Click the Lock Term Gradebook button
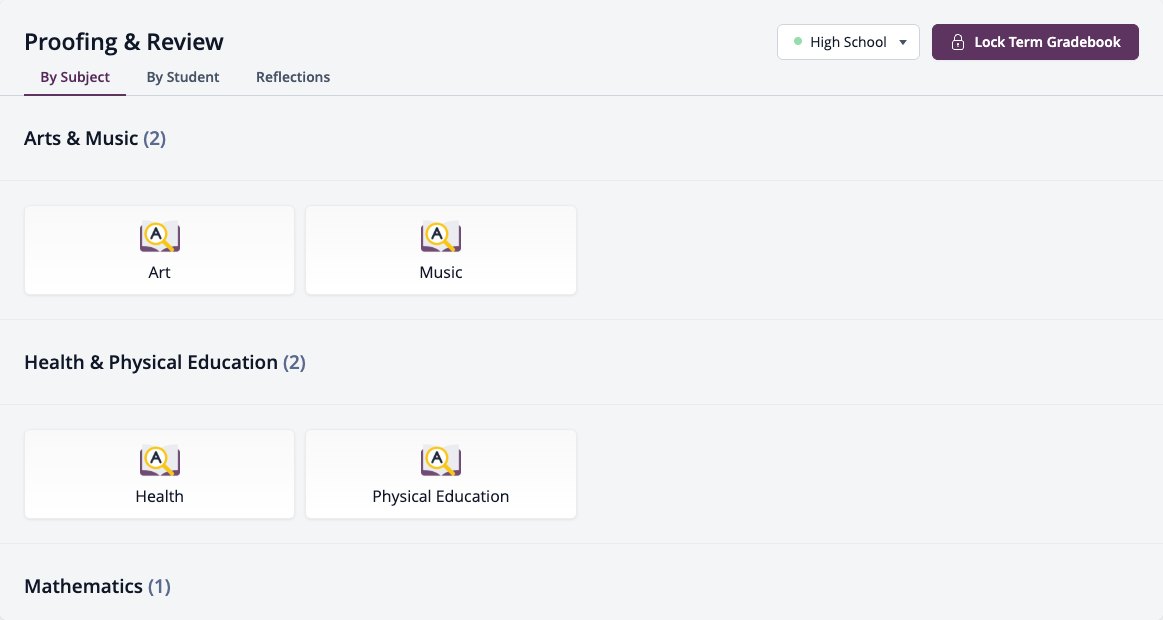1163x620 pixels. (x=1035, y=42)
